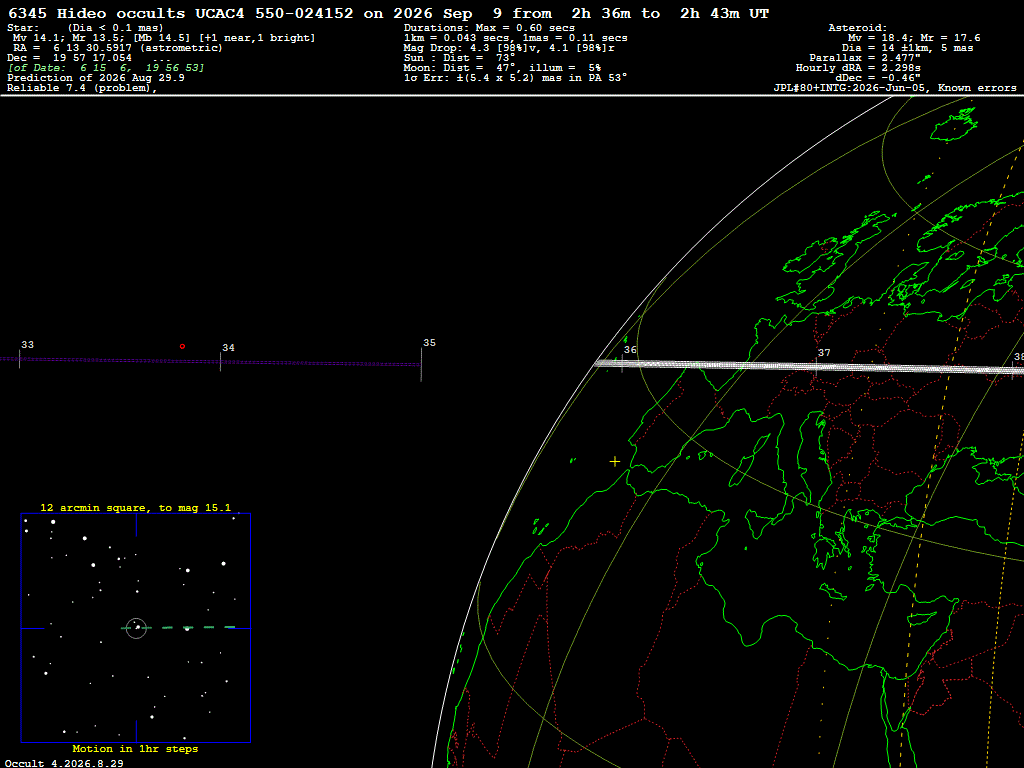1024x768 pixels.
Task: Click the Occult 4.2026.8.29 version label
Action: [x=64, y=763]
